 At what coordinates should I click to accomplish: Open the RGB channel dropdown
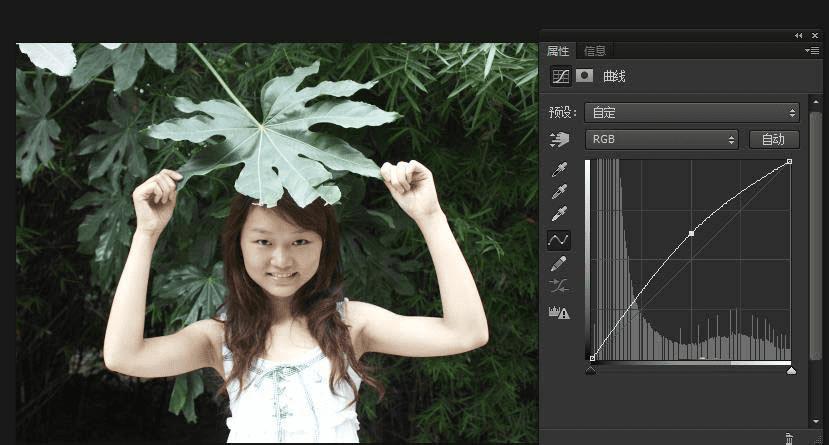click(x=663, y=140)
